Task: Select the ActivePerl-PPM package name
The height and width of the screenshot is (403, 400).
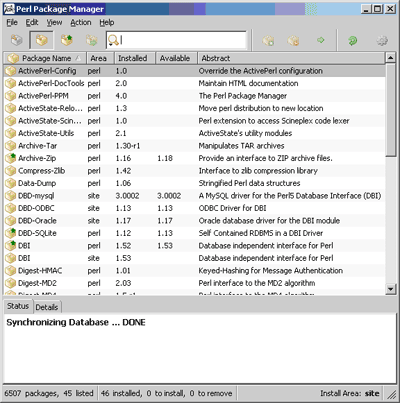Action: point(43,96)
